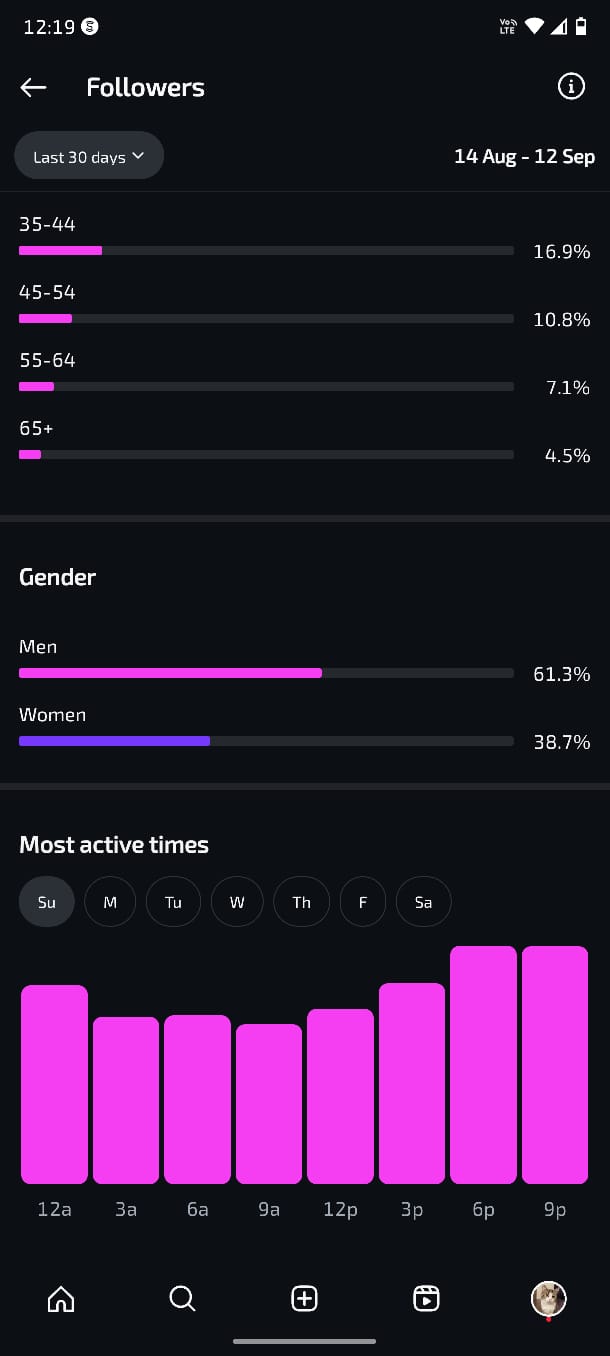Go to the Home feed icon
The width and height of the screenshot is (610, 1356).
click(61, 1298)
